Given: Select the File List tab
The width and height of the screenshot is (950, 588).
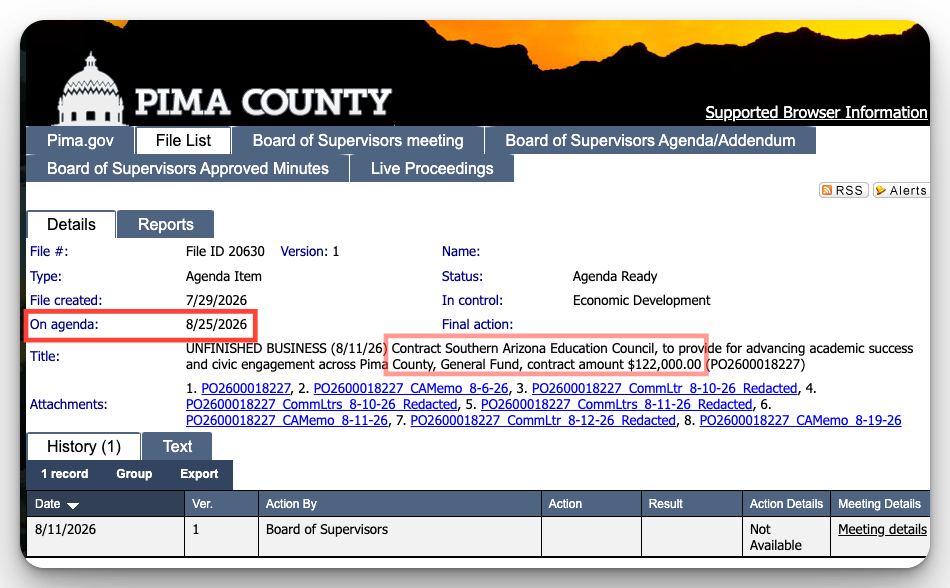Looking at the screenshot, I should [183, 140].
